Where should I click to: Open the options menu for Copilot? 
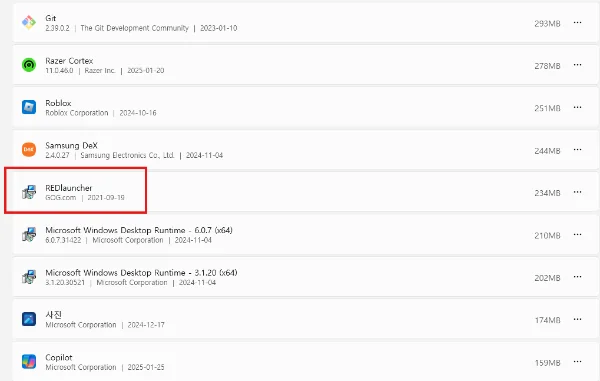pos(577,361)
